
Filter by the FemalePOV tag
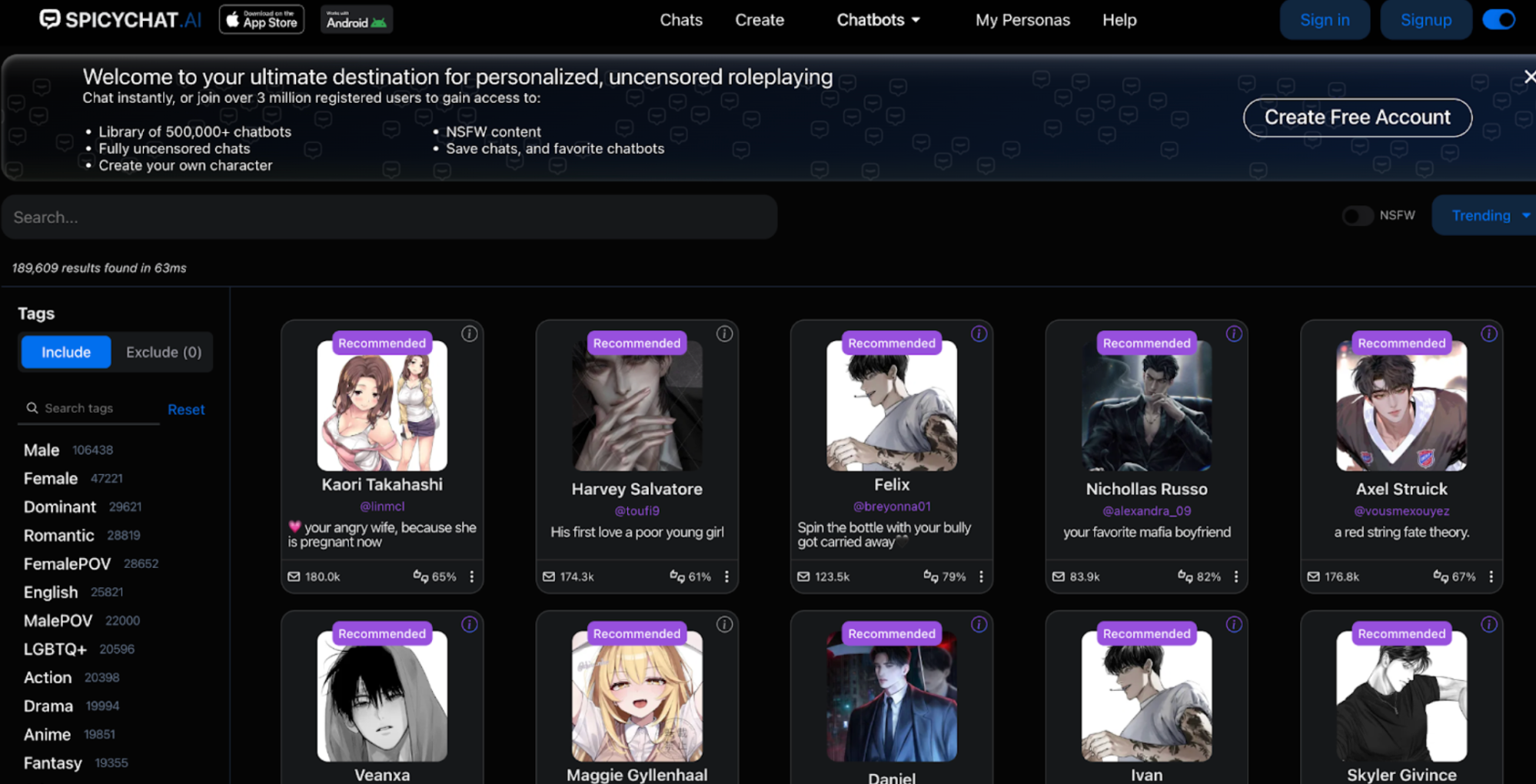(x=67, y=564)
